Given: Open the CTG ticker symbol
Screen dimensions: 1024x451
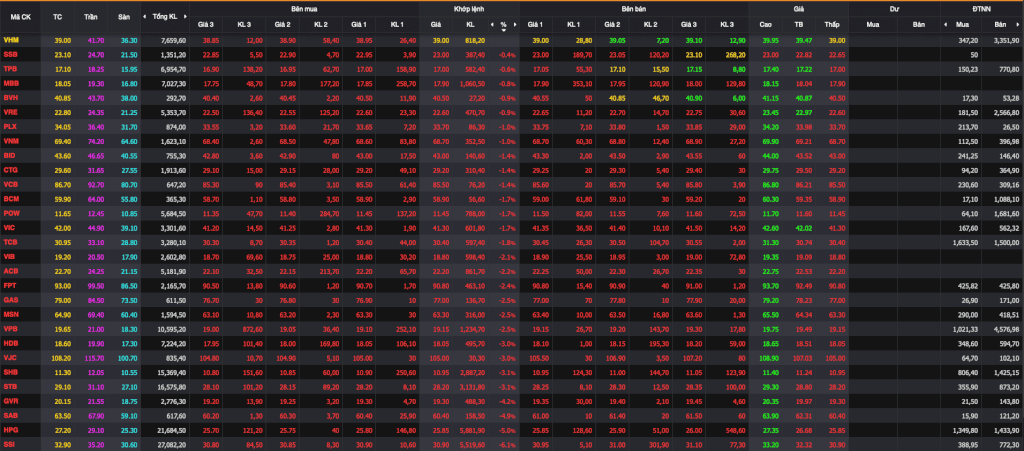Looking at the screenshot, I should [10, 170].
